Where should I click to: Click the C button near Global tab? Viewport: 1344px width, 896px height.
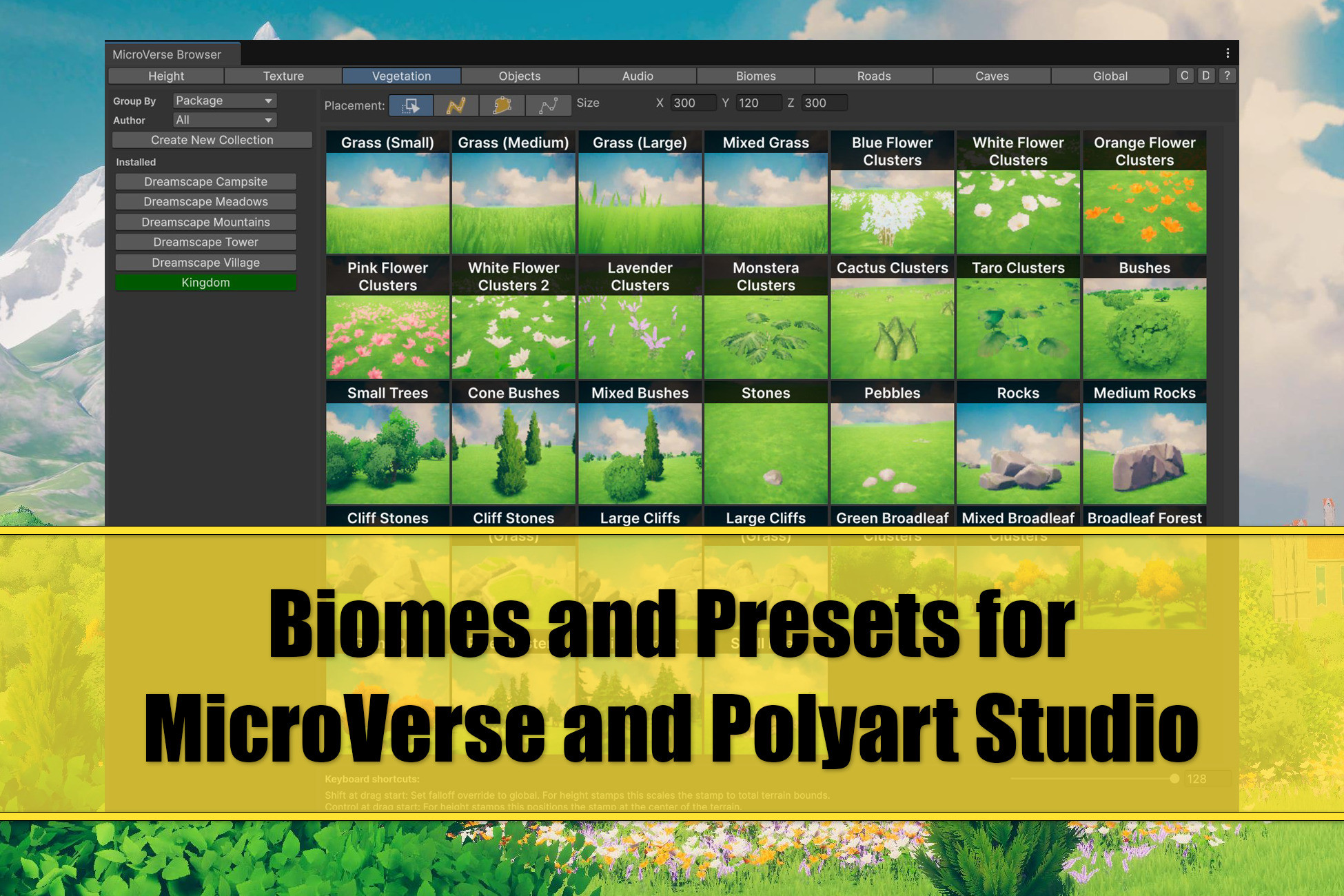tap(1185, 76)
